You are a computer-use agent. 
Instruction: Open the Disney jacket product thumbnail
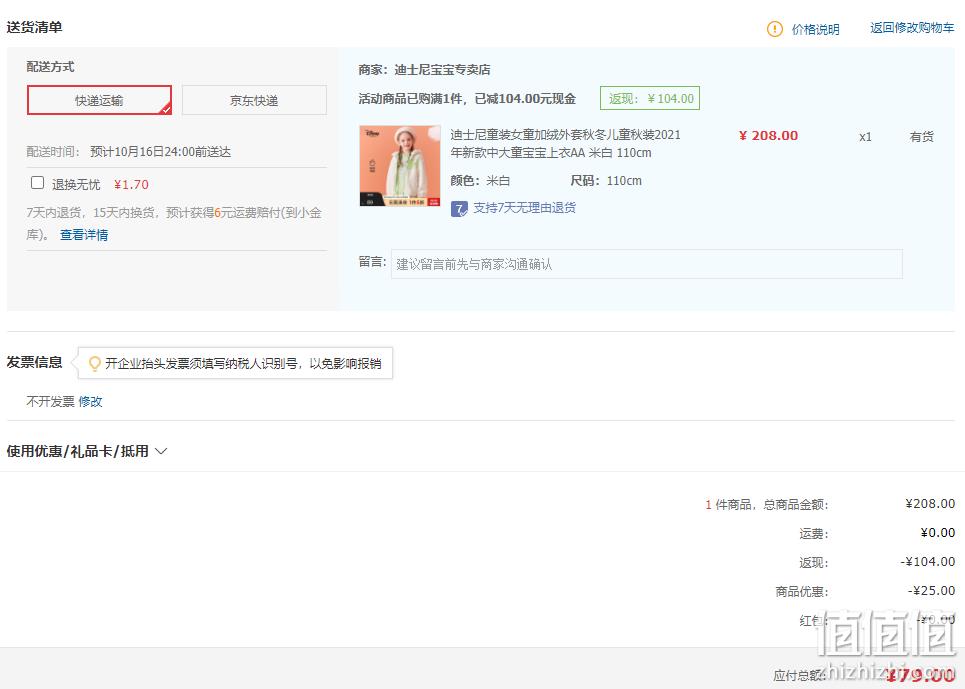tap(400, 165)
